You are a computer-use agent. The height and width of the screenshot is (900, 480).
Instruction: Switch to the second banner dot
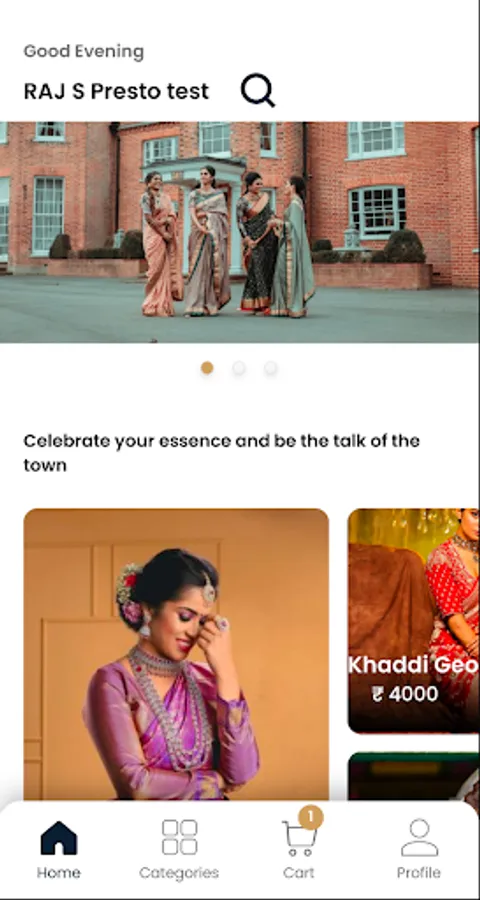click(x=239, y=368)
